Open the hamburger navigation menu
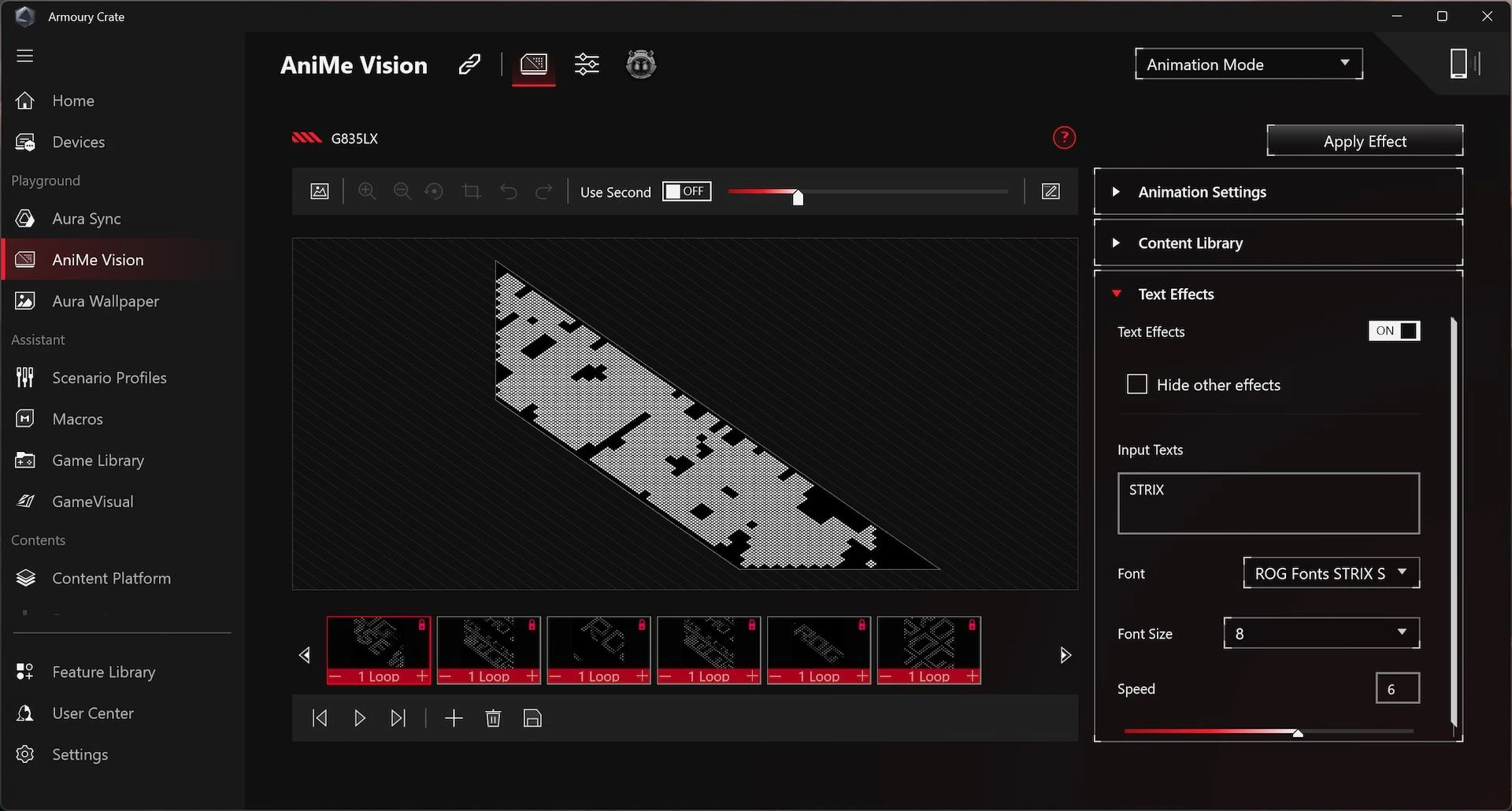This screenshot has width=1512, height=811. [25, 56]
